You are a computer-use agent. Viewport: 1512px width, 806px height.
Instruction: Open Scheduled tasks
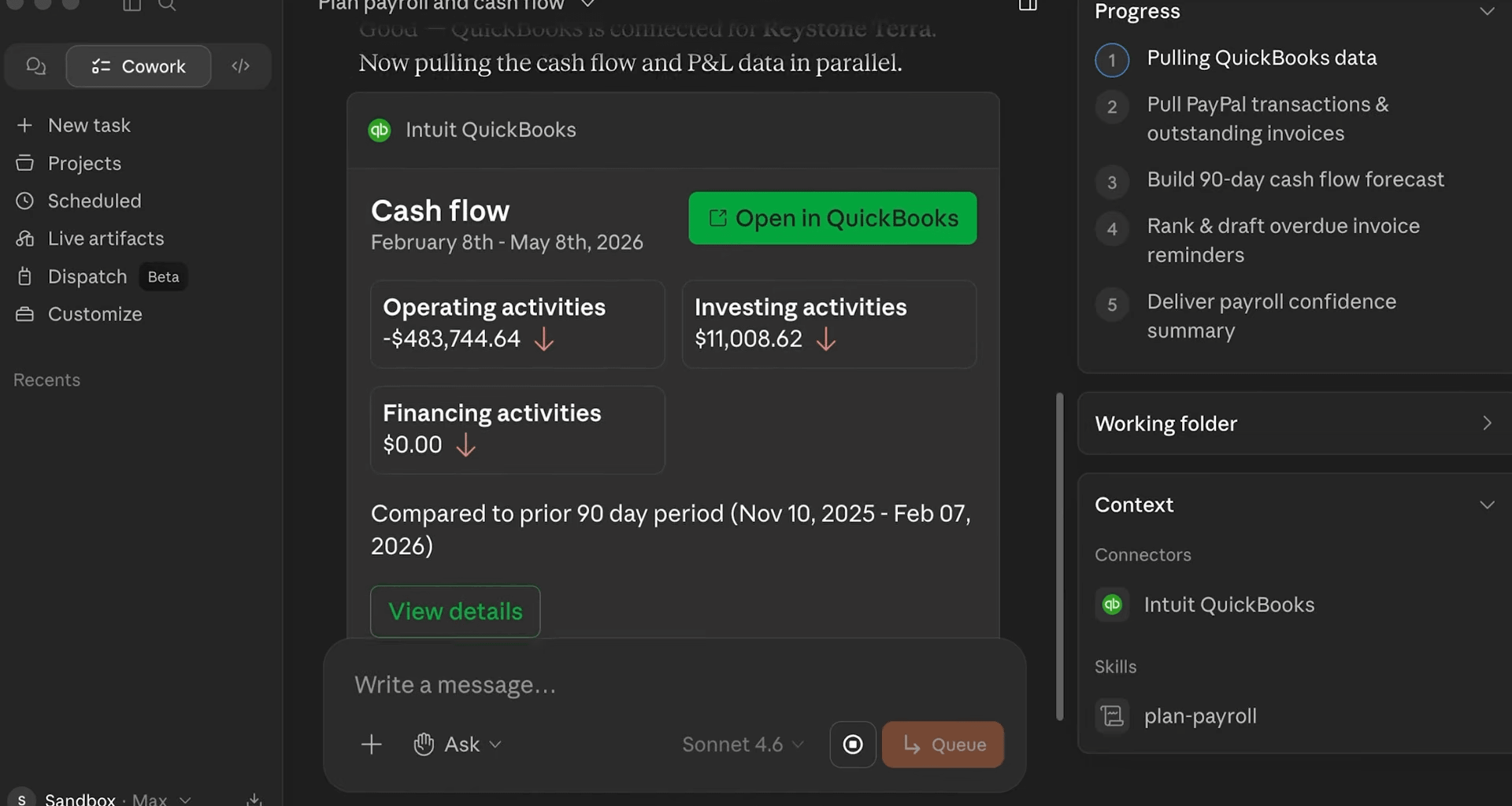[x=94, y=201]
